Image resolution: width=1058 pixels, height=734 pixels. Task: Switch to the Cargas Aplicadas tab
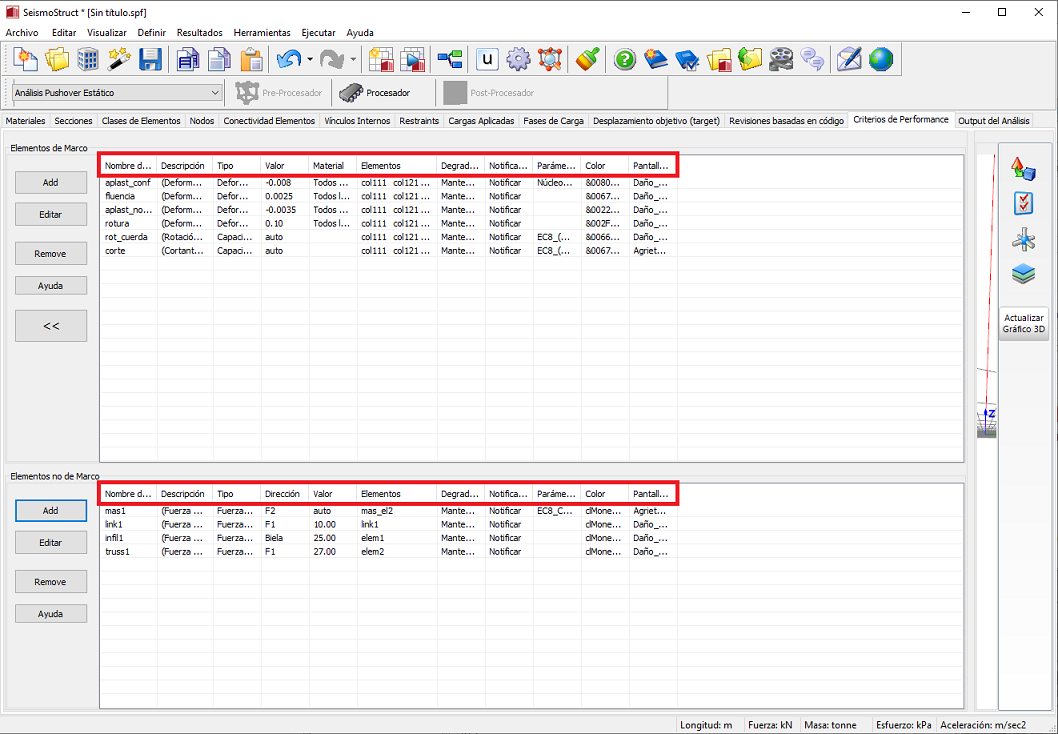[481, 121]
